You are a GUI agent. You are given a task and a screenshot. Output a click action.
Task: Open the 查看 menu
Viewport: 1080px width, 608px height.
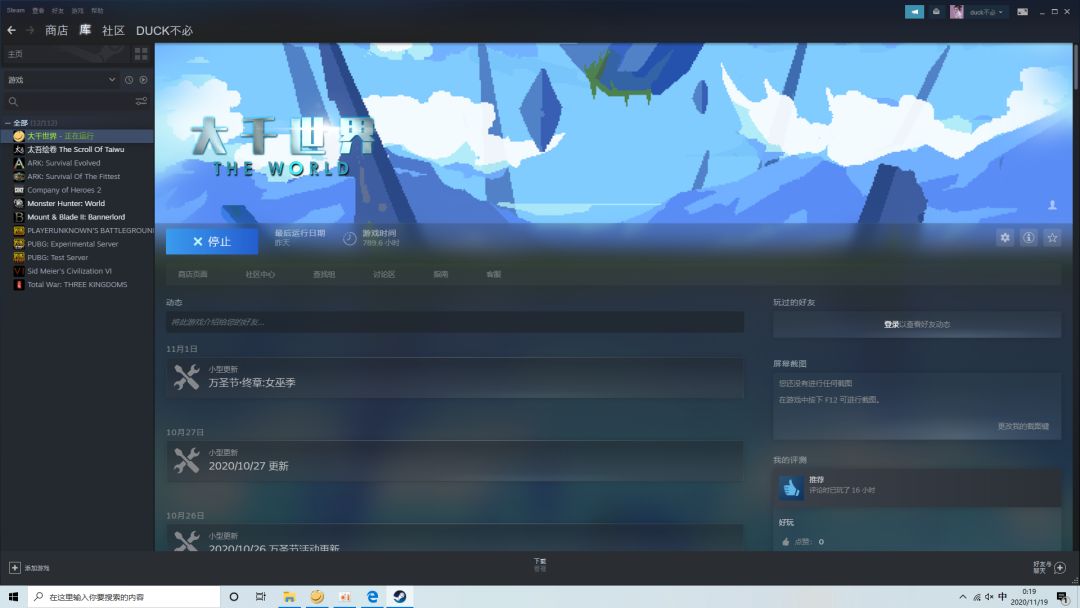tap(38, 10)
